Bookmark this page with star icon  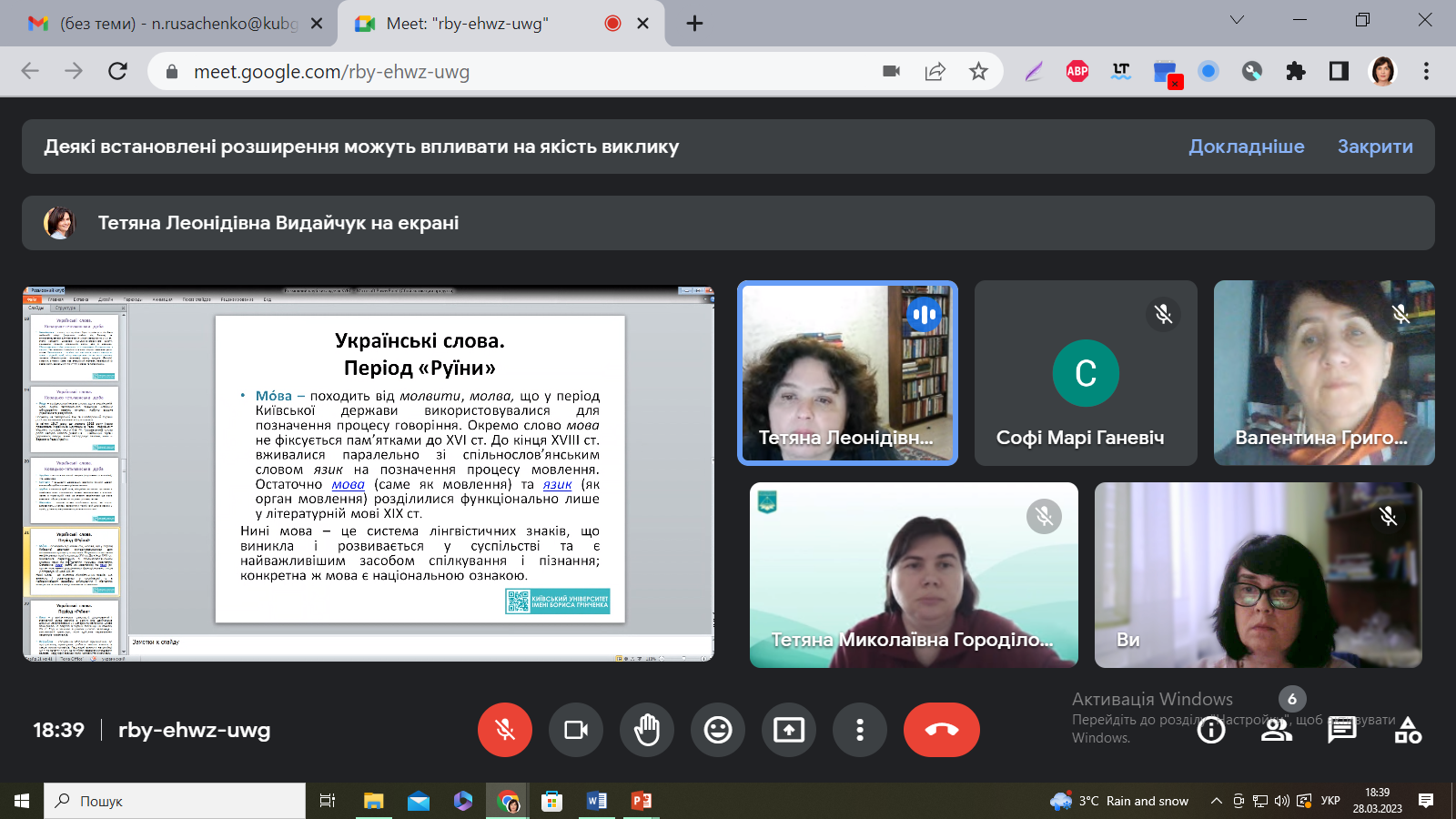(978, 72)
